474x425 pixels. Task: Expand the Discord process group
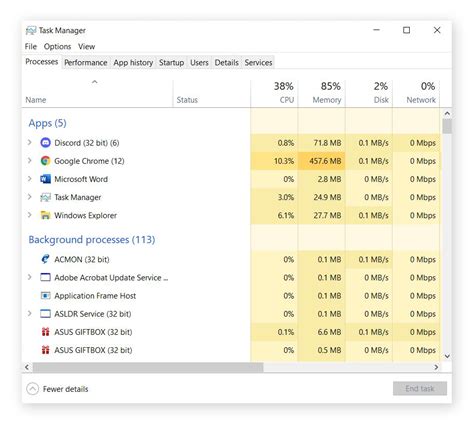(30, 143)
